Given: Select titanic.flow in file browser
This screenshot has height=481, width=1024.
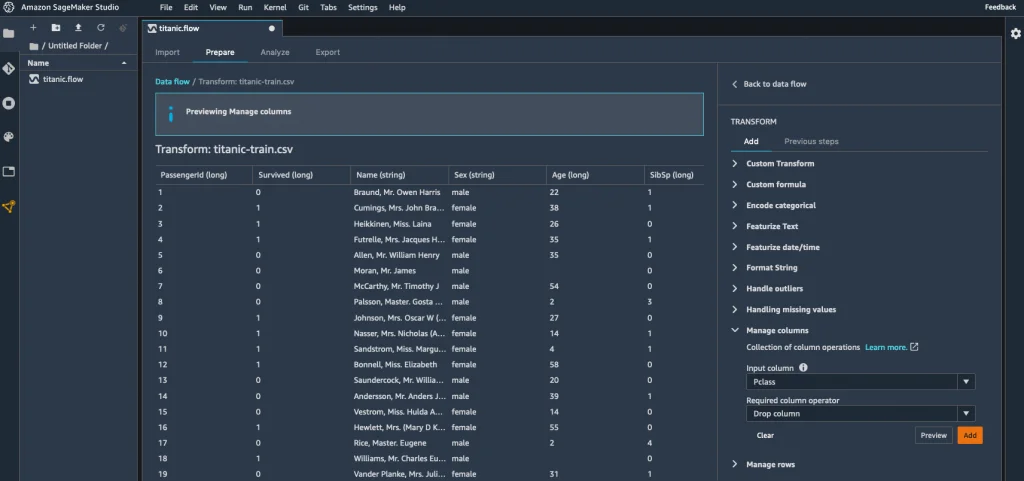Looking at the screenshot, I should tap(63, 79).
